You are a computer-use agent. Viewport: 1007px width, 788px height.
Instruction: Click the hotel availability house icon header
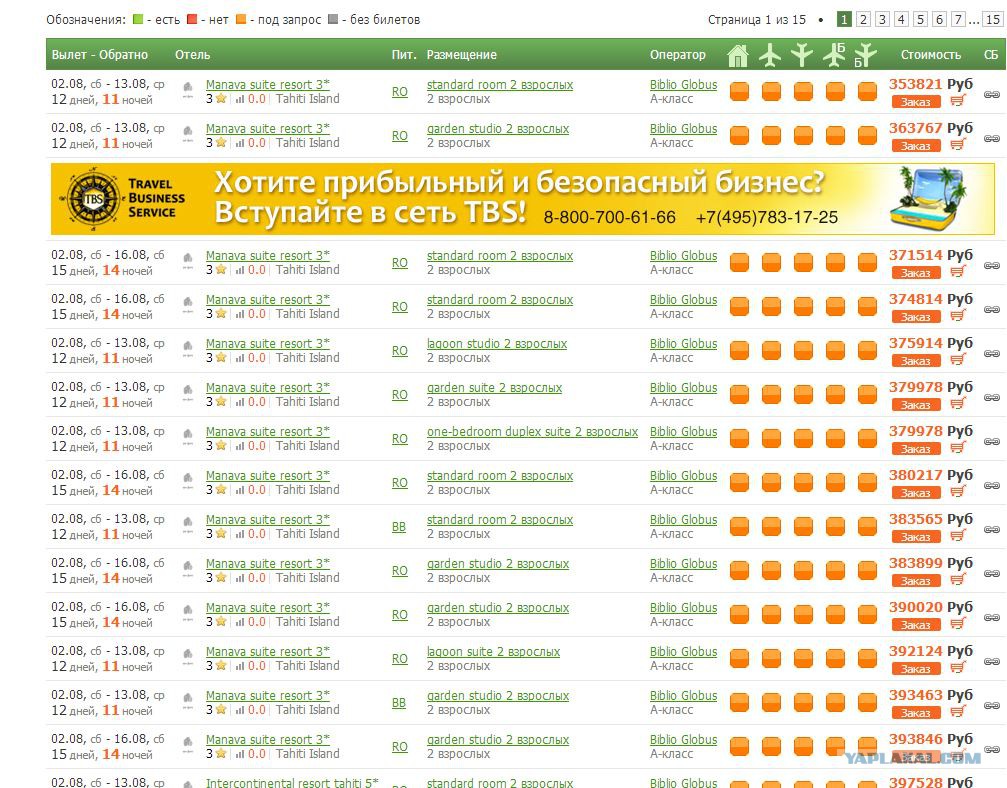[738, 55]
